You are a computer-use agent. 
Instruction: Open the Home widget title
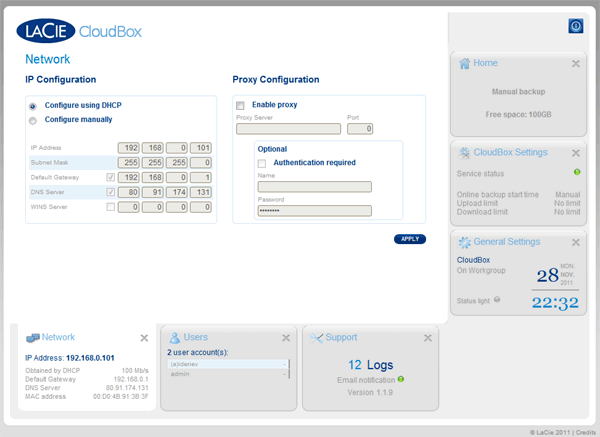point(485,63)
